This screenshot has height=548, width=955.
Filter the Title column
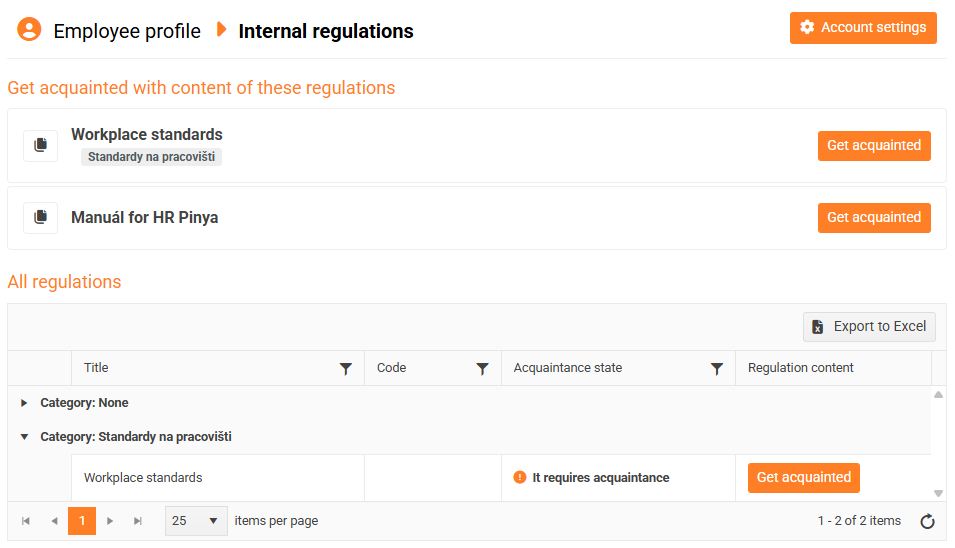tap(346, 369)
